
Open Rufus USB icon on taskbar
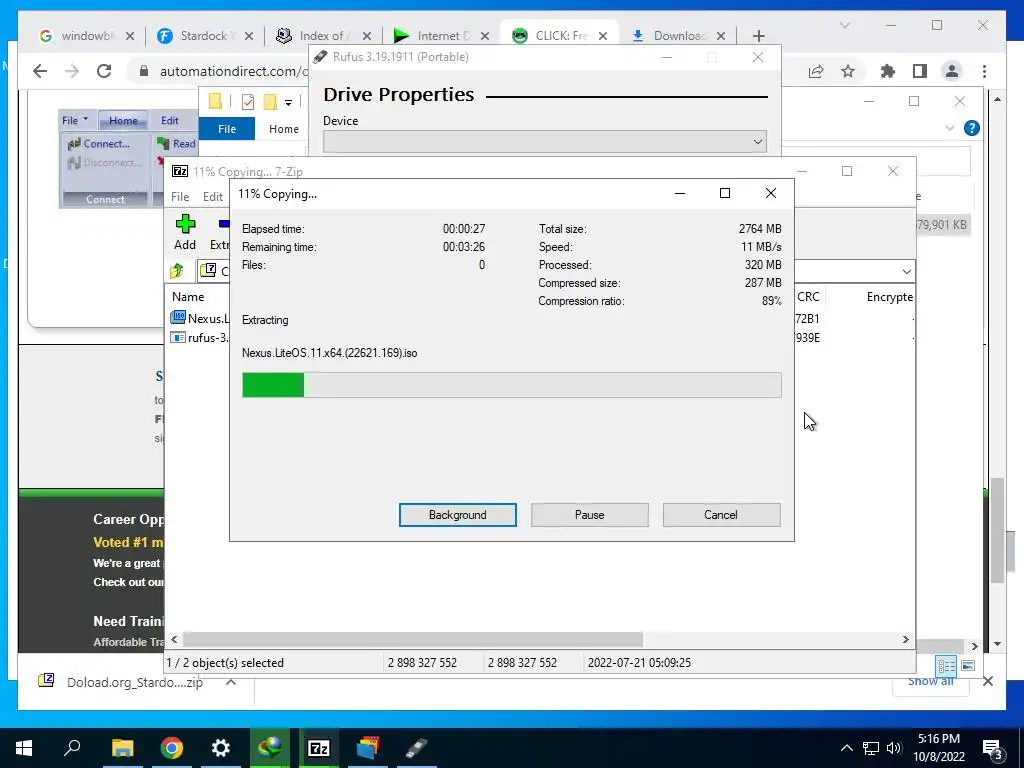tap(417, 748)
